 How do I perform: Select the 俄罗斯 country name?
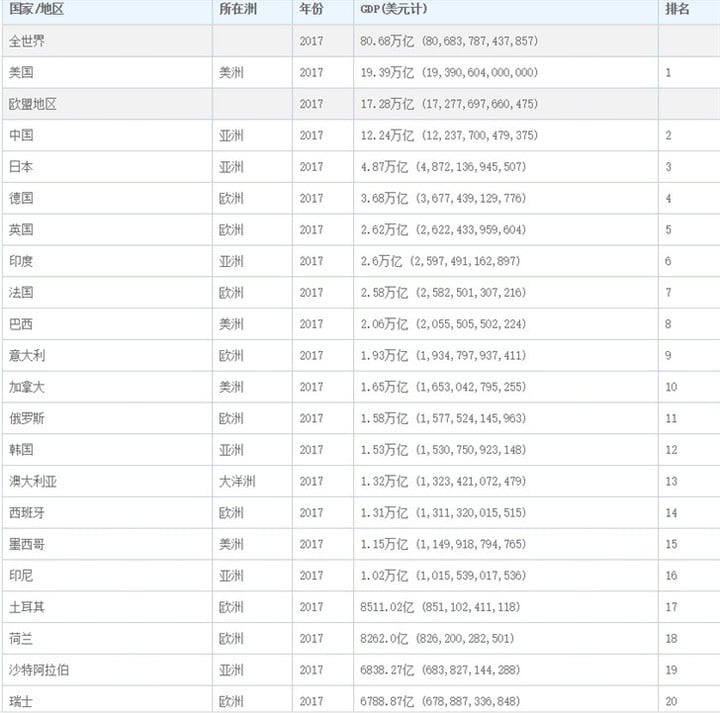click(x=27, y=418)
